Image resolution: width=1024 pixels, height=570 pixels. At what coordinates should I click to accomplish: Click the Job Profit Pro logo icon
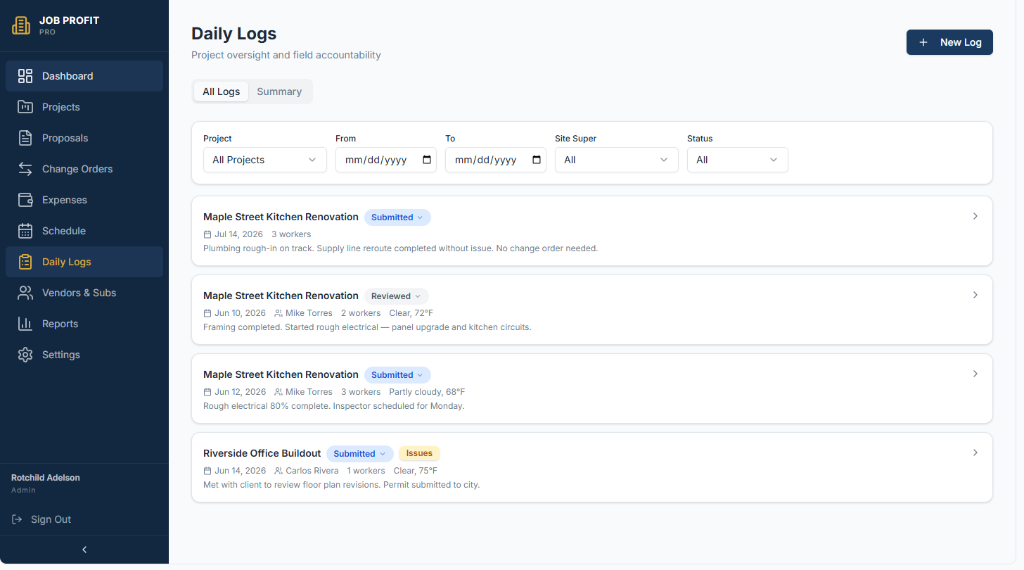coord(21,25)
